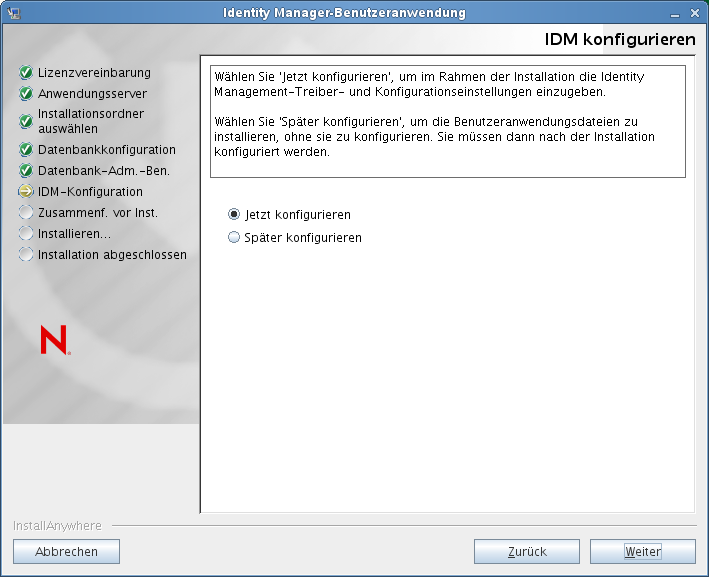The image size is (709, 577).
Task: Click the window icon in the title bar
Action: click(14, 13)
